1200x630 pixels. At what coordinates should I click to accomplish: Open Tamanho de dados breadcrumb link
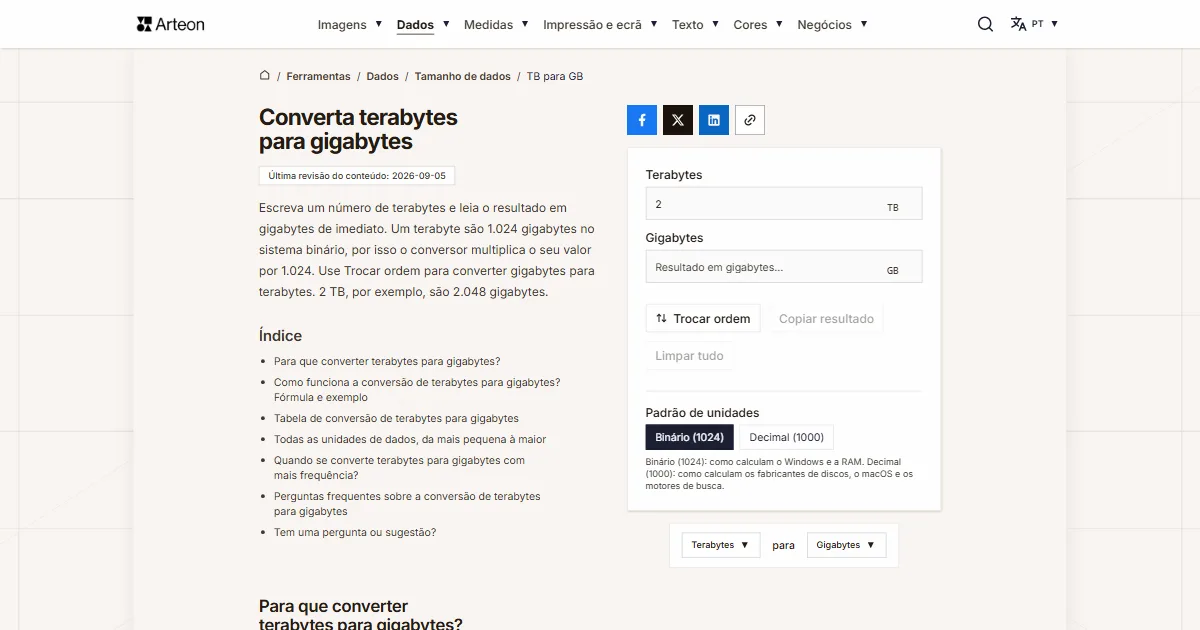coord(462,76)
